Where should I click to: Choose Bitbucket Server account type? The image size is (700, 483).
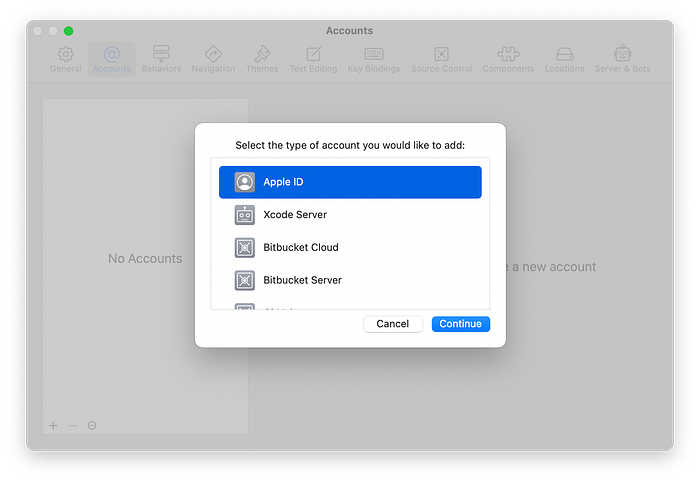(x=350, y=280)
